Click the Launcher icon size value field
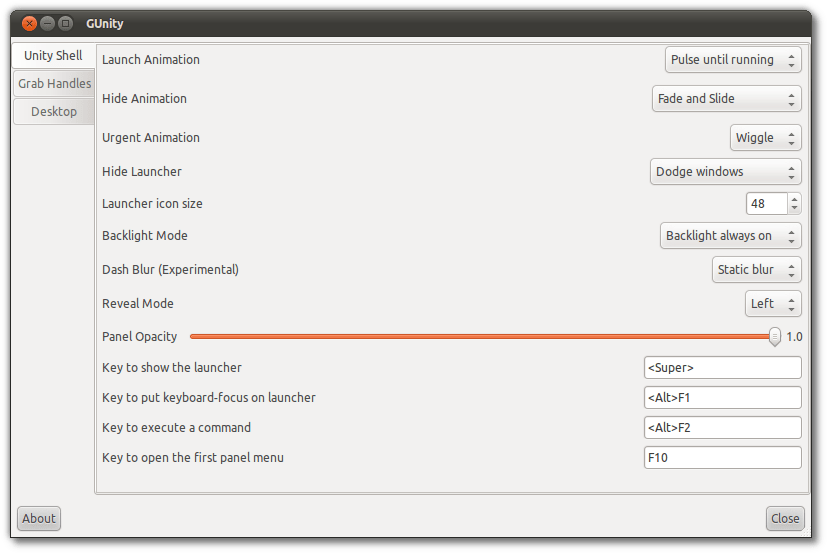Image resolution: width=828 pixels, height=554 pixels. point(767,204)
